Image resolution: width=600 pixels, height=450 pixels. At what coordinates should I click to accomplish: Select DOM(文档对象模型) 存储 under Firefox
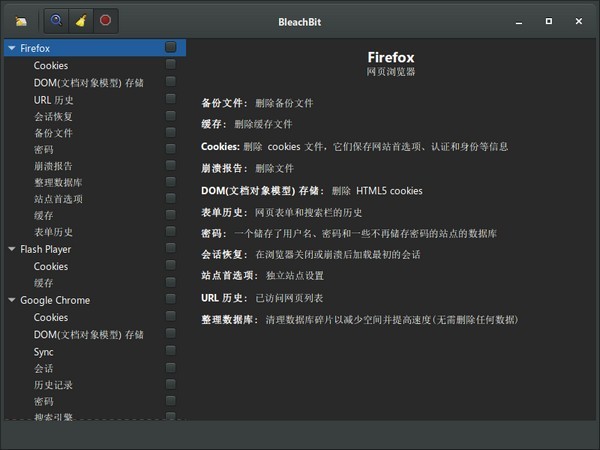[x=95, y=83]
